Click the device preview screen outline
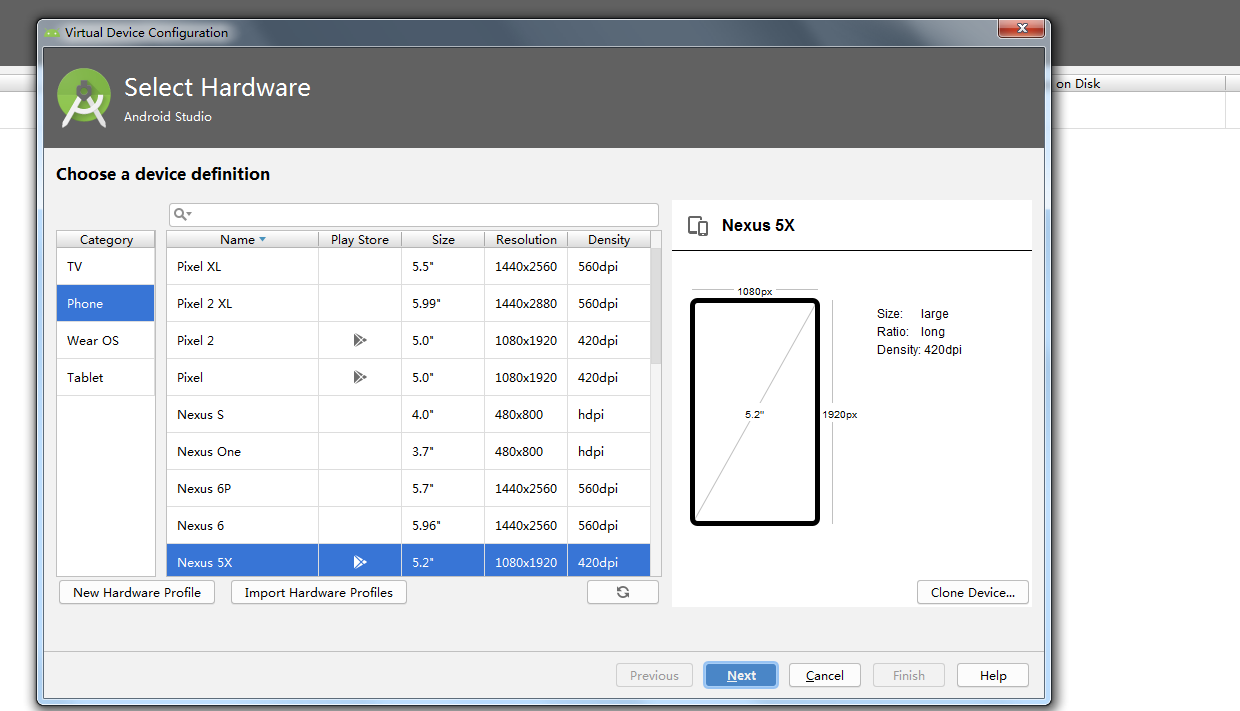Image resolution: width=1240 pixels, height=711 pixels. (755, 412)
